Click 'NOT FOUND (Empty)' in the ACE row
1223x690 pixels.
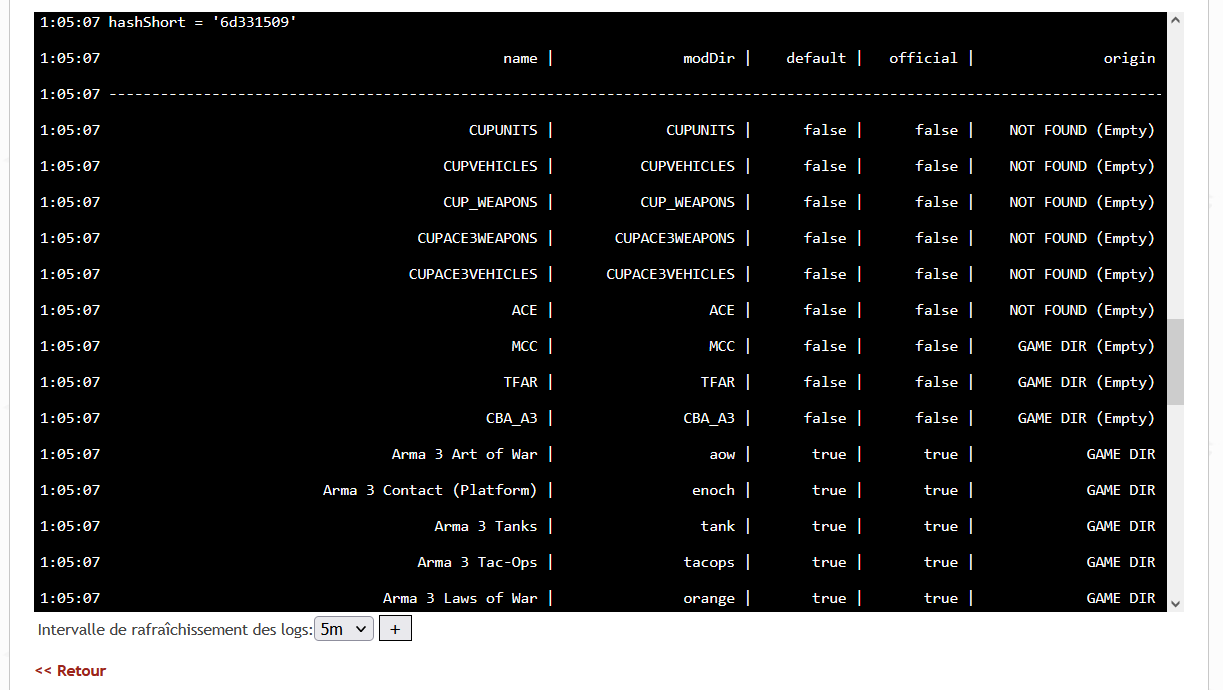1082,310
